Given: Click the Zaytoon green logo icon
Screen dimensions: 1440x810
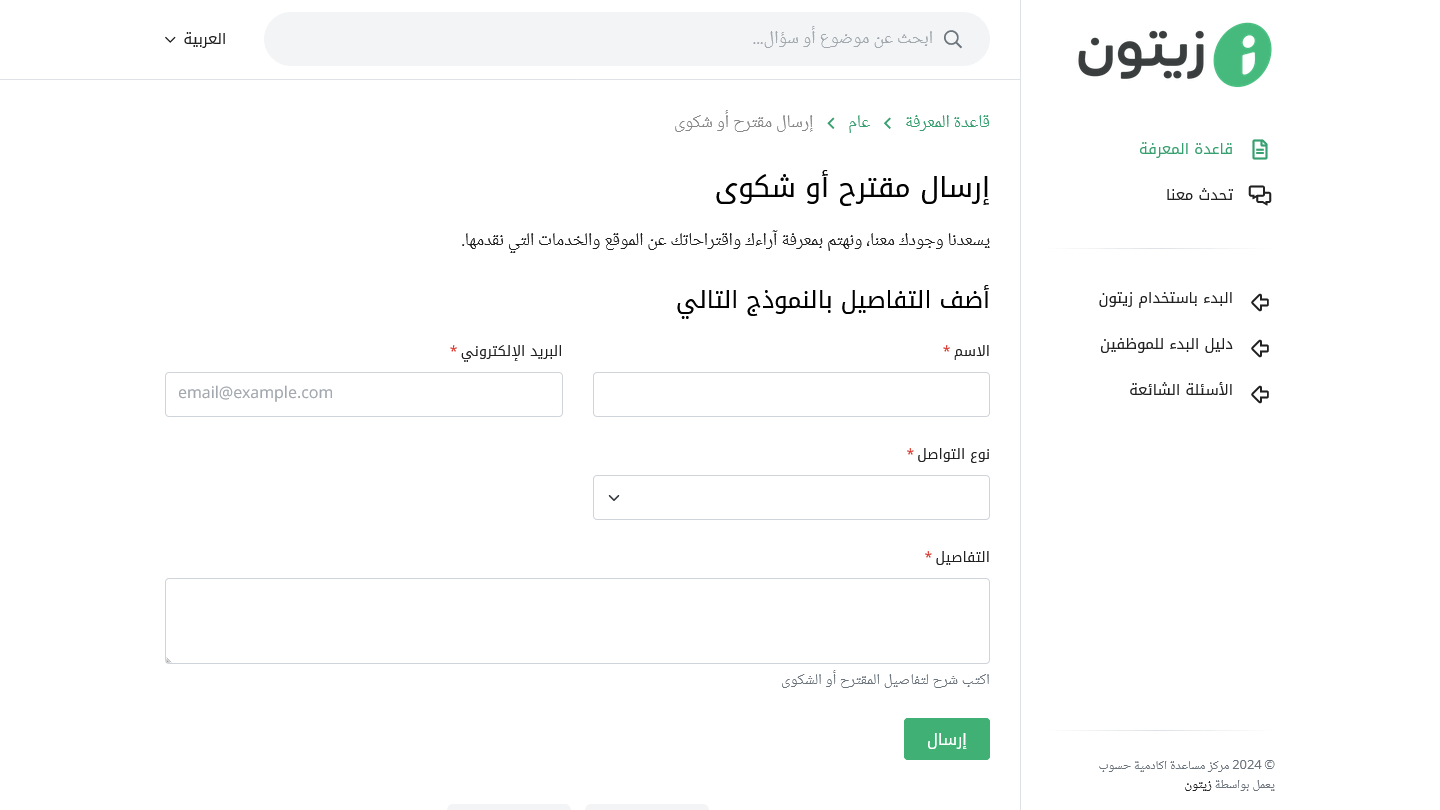Looking at the screenshot, I should coord(1239,55).
